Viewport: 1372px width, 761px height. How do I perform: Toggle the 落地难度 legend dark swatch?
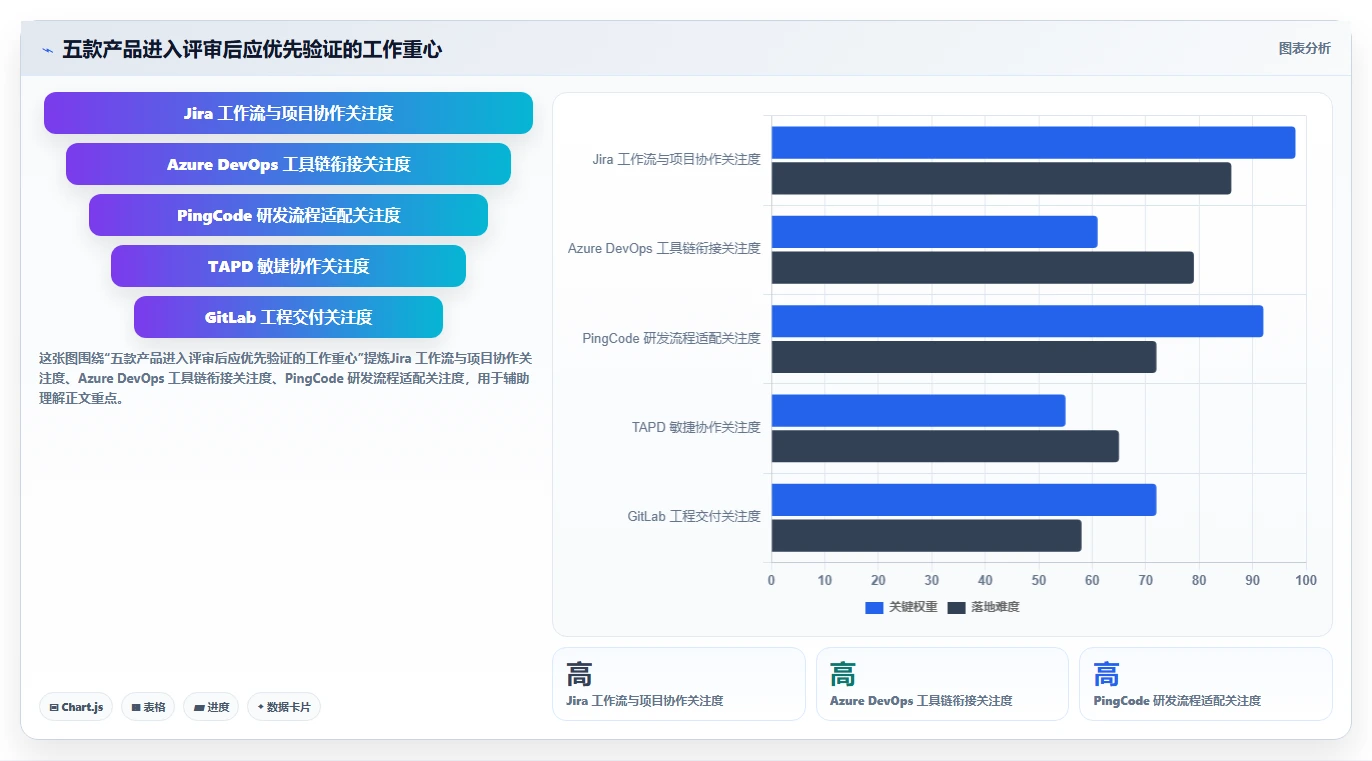(x=956, y=607)
